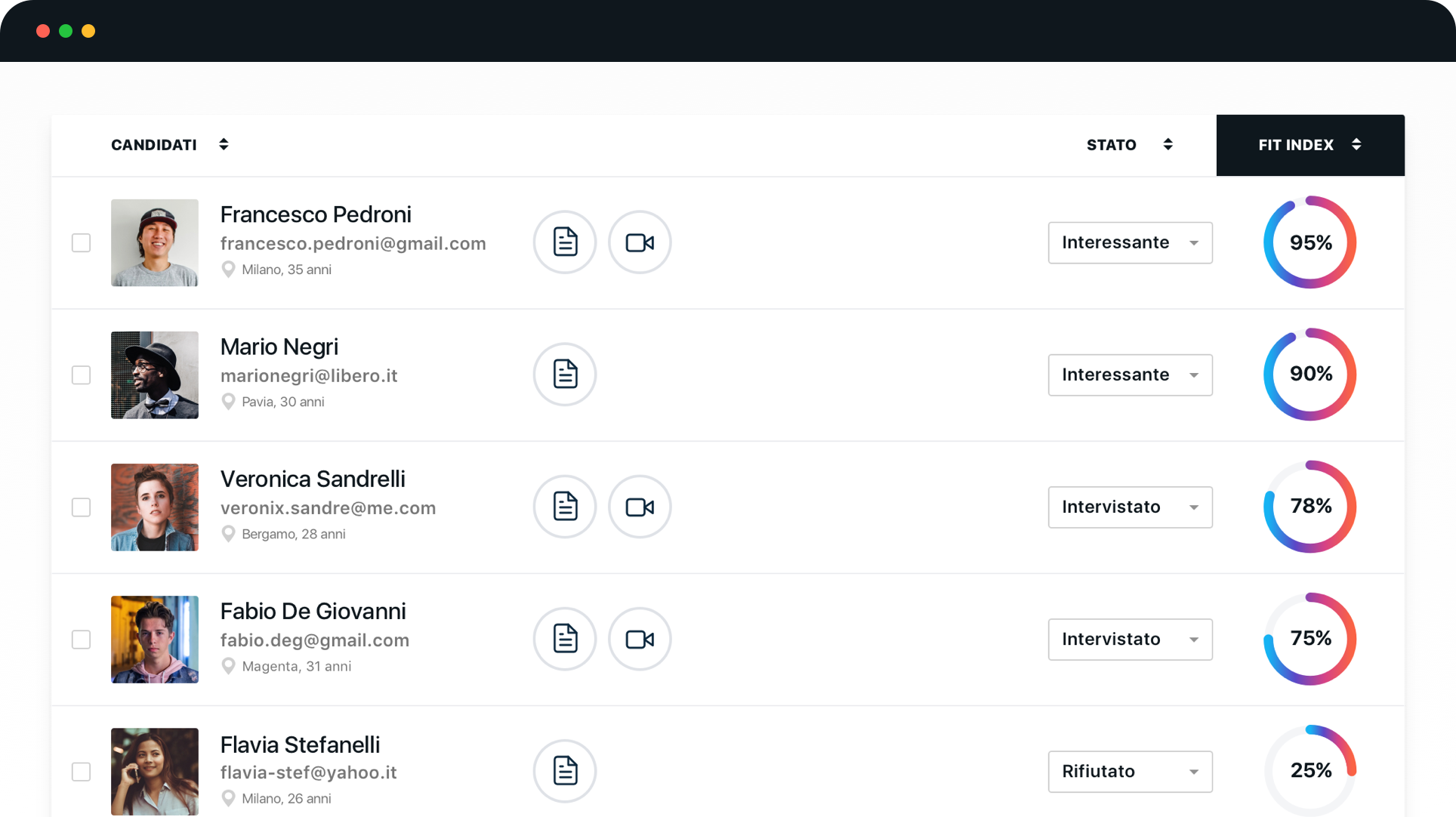
Task: Check the box beside Fabio De Giovanni
Action: (x=81, y=639)
